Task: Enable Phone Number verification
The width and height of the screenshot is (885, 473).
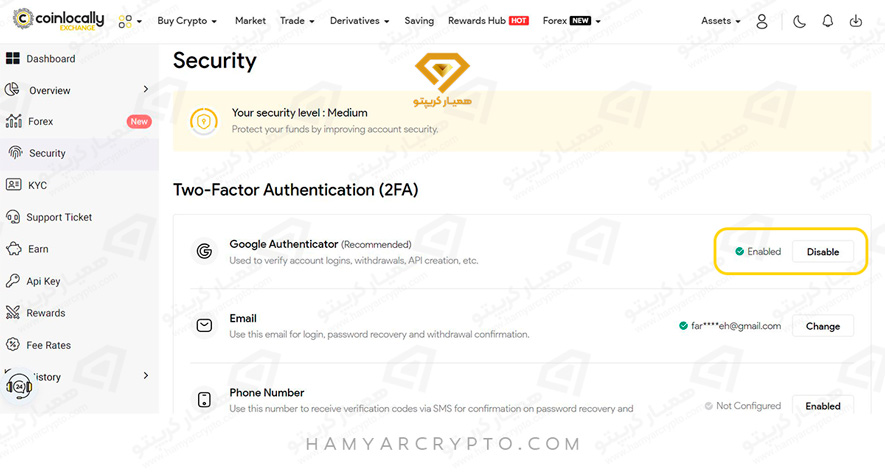Action: point(823,406)
